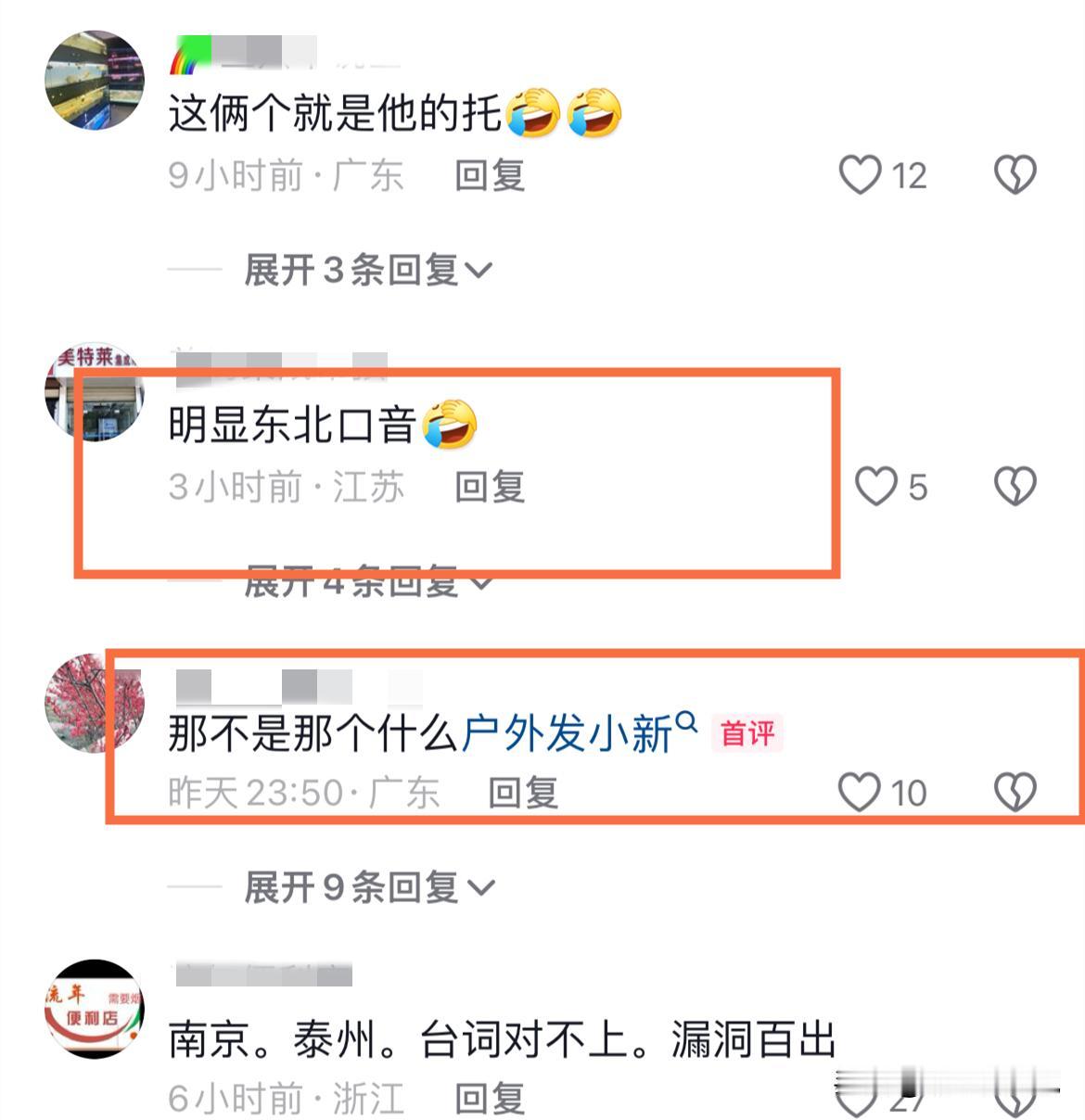Dislike the 户外发小新 comment
This screenshot has width=1085, height=1120.
(1015, 793)
